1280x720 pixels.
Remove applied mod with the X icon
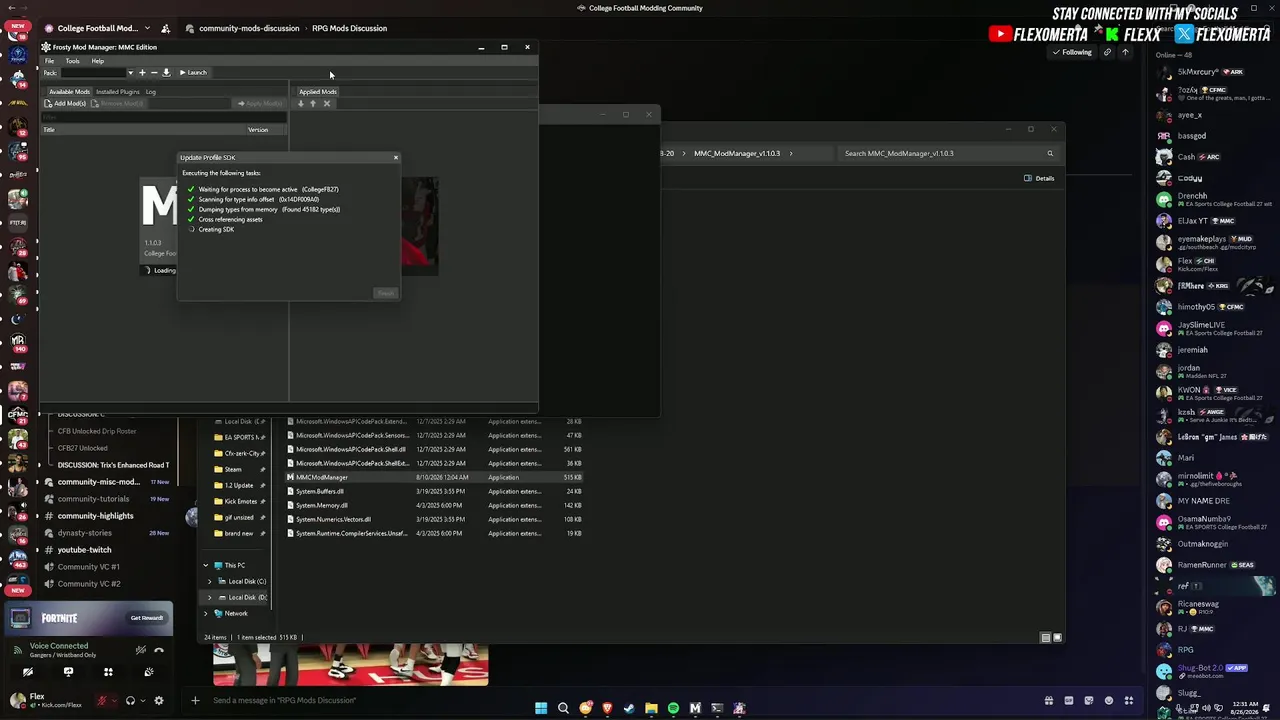point(326,103)
